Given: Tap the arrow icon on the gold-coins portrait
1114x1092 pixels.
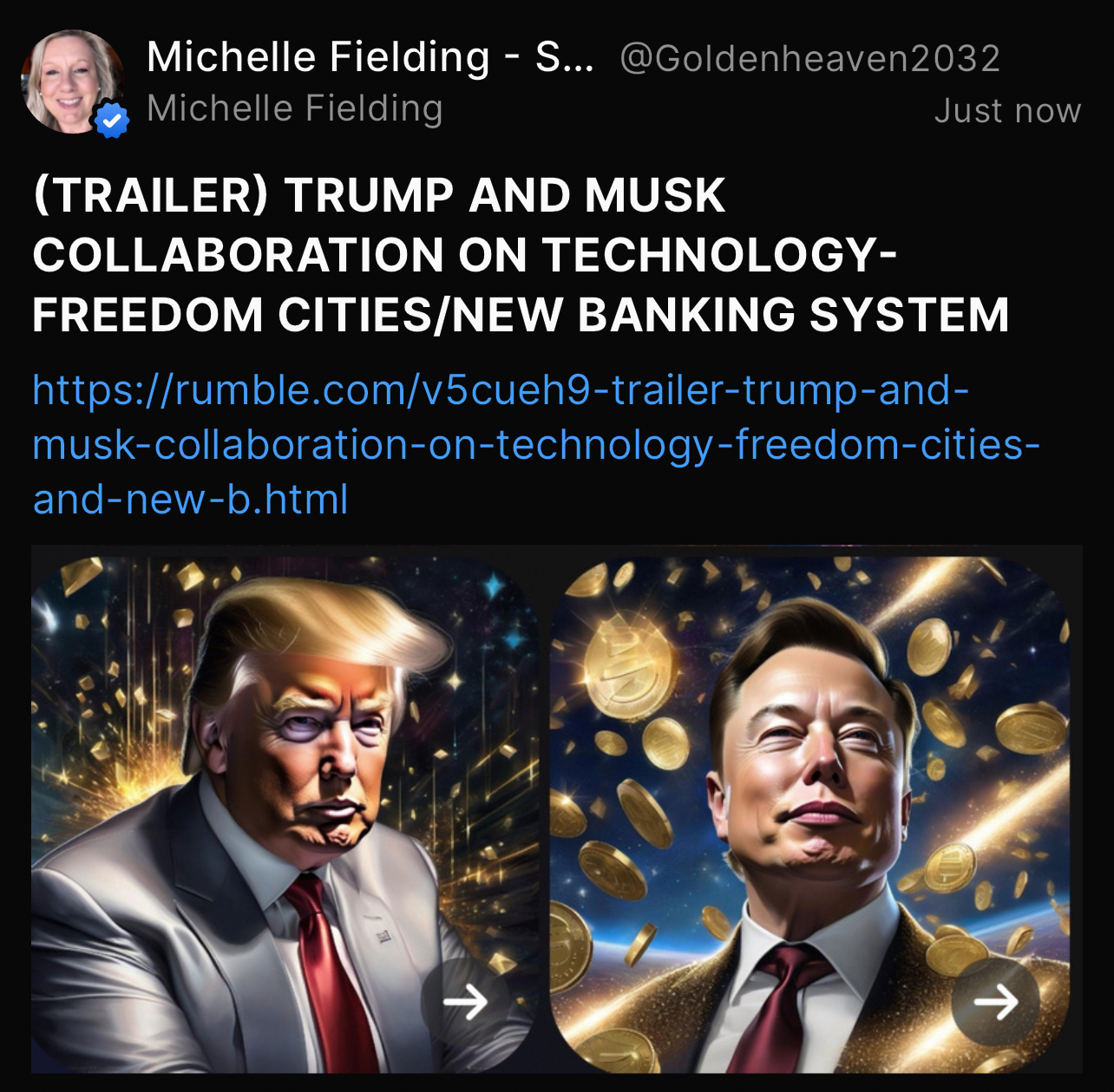Looking at the screenshot, I should click(x=995, y=1002).
